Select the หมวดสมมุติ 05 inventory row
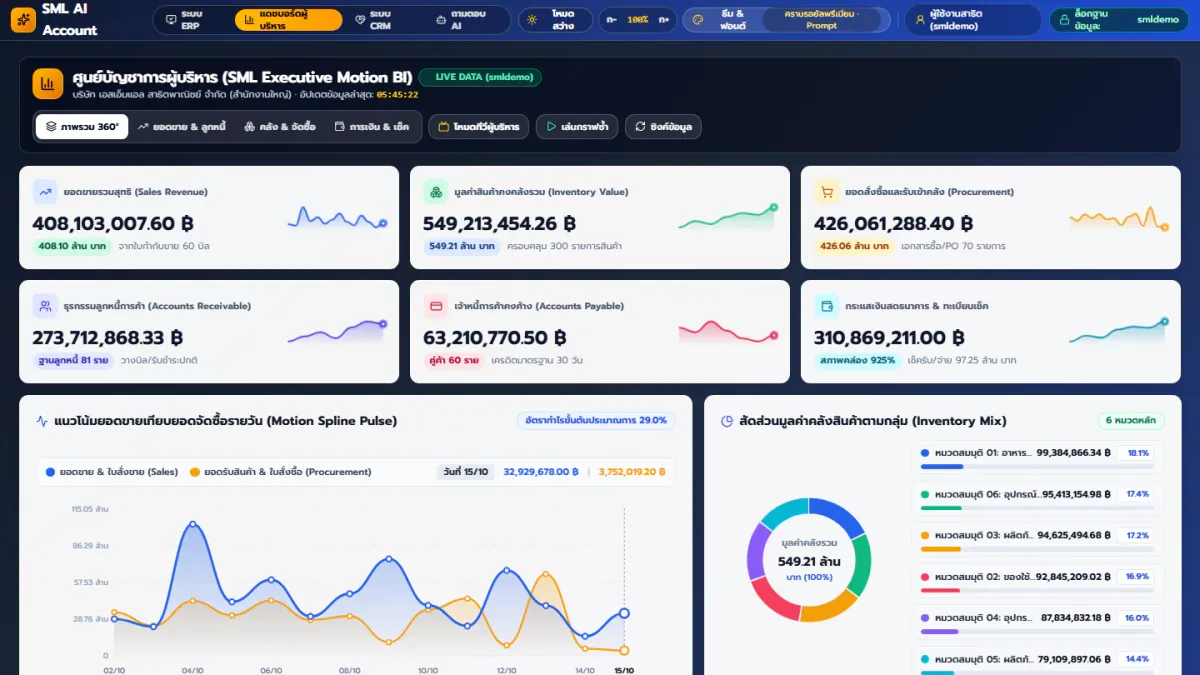This screenshot has height=675, width=1200. (1038, 661)
